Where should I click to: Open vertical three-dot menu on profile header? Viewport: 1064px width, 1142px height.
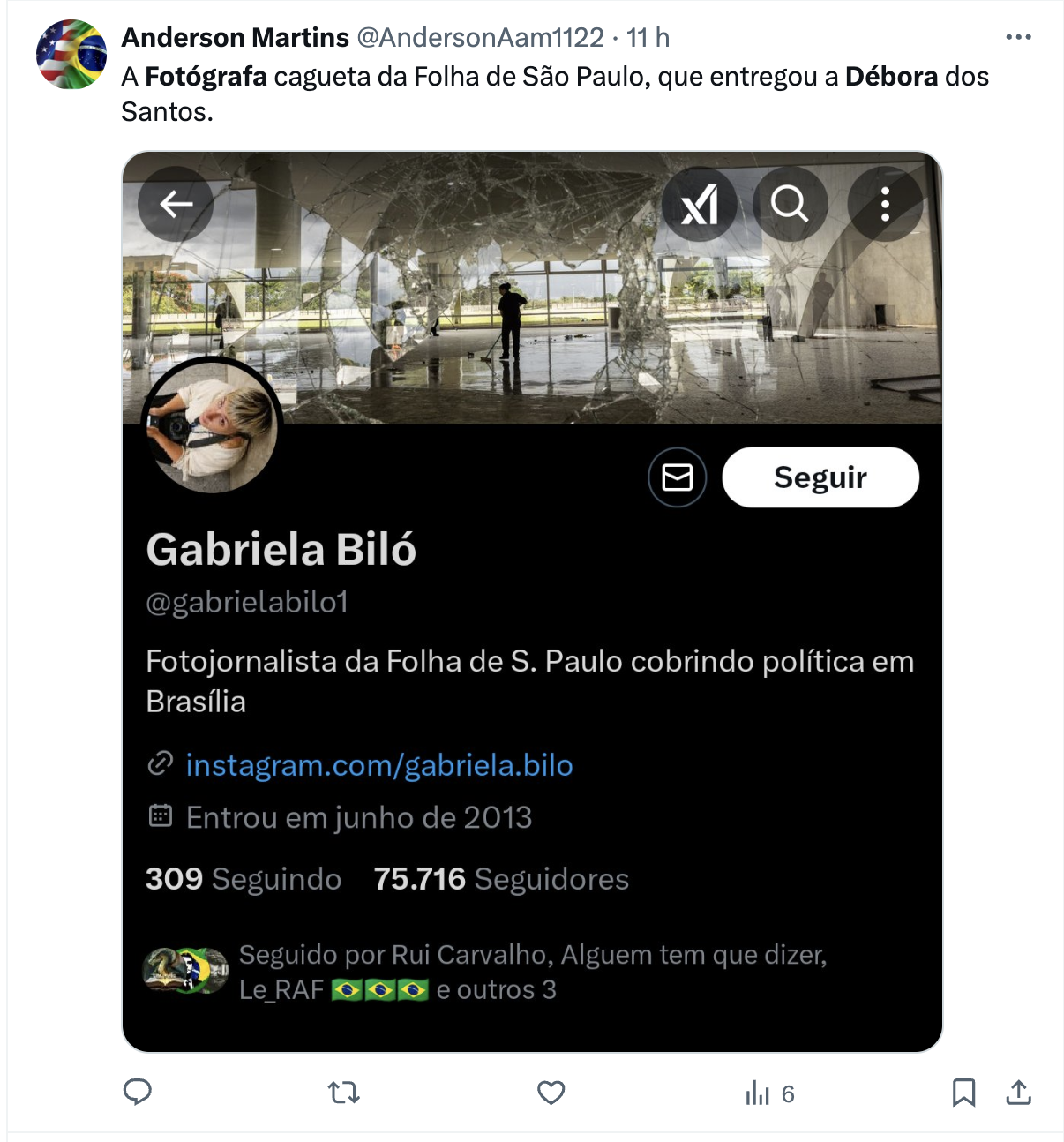pos(885,204)
